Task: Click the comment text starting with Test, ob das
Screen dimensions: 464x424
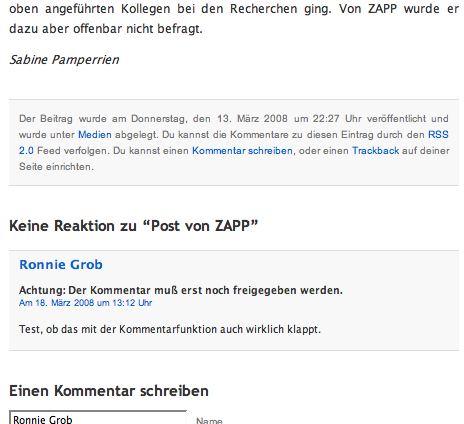Action: tap(170, 329)
